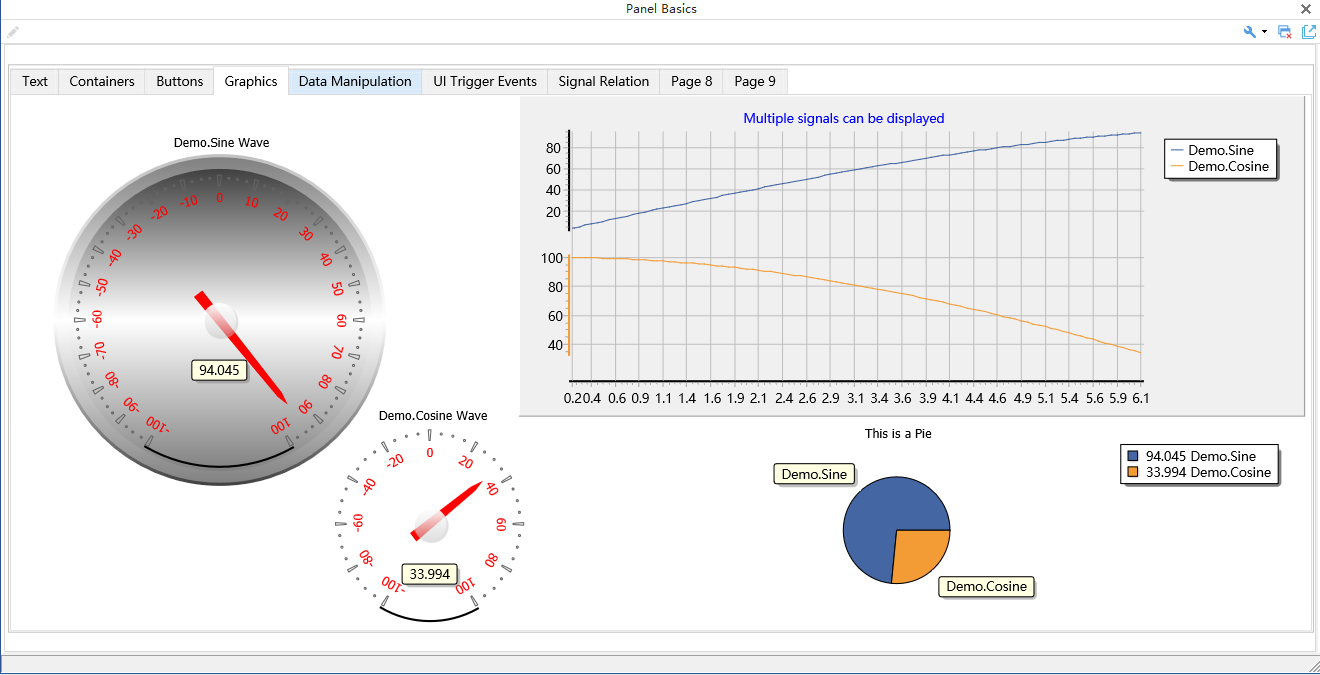The width and height of the screenshot is (1320, 675).
Task: Close the Panel Basics window
Action: 1306,9
